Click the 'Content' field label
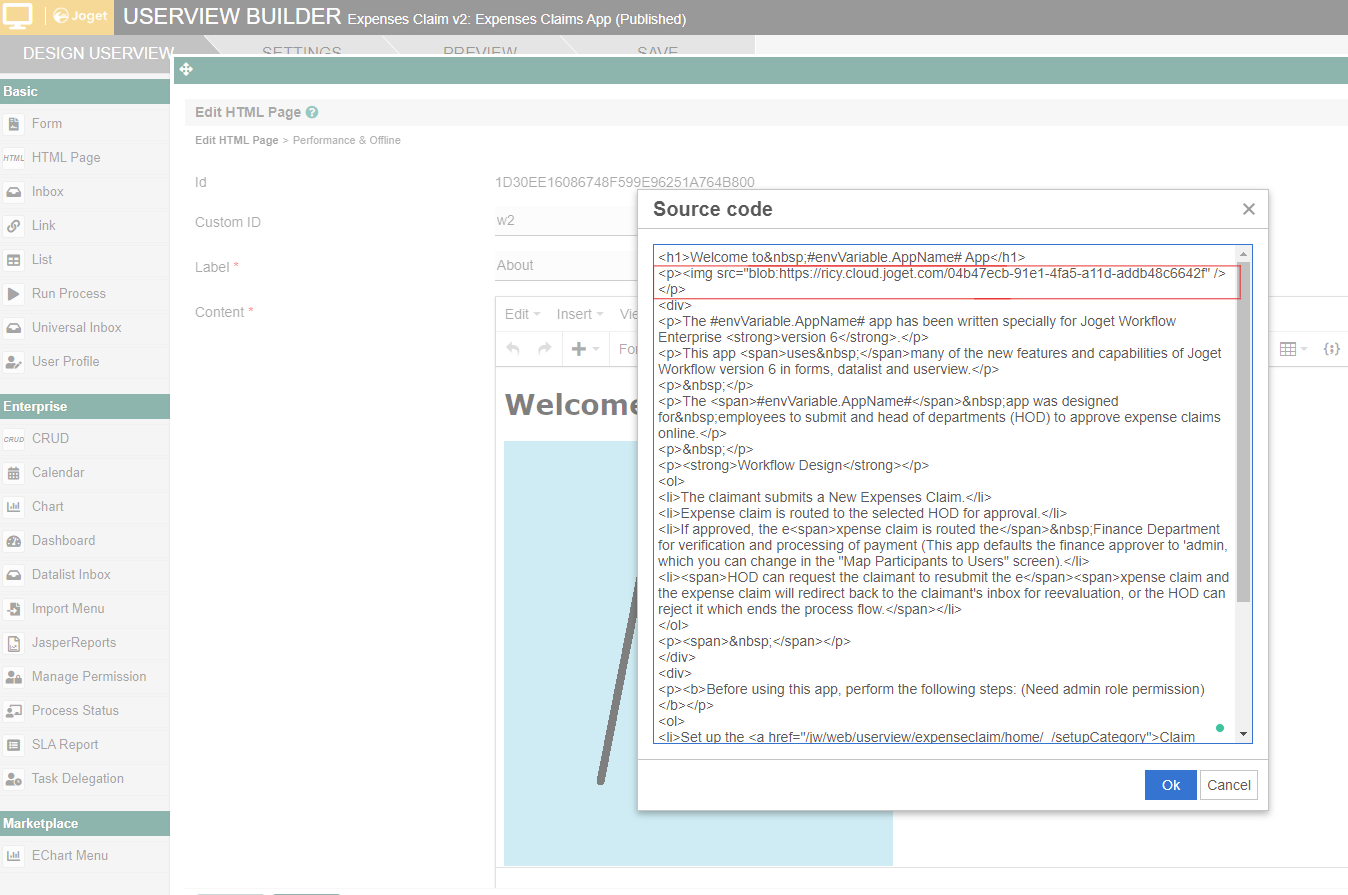This screenshot has width=1348, height=895. pyautogui.click(x=220, y=312)
